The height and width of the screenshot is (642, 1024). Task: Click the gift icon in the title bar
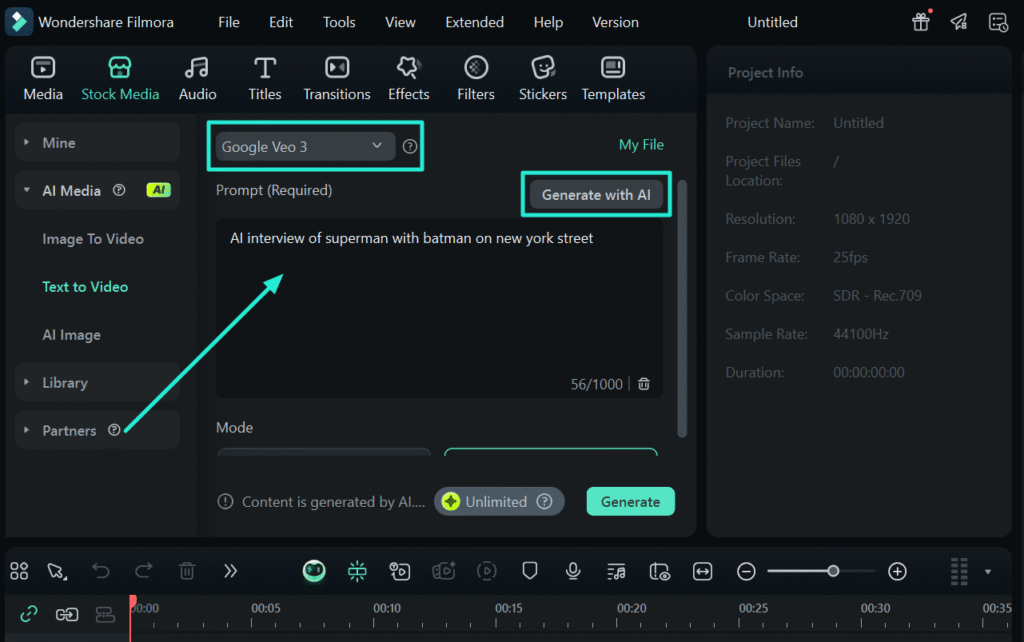(920, 21)
